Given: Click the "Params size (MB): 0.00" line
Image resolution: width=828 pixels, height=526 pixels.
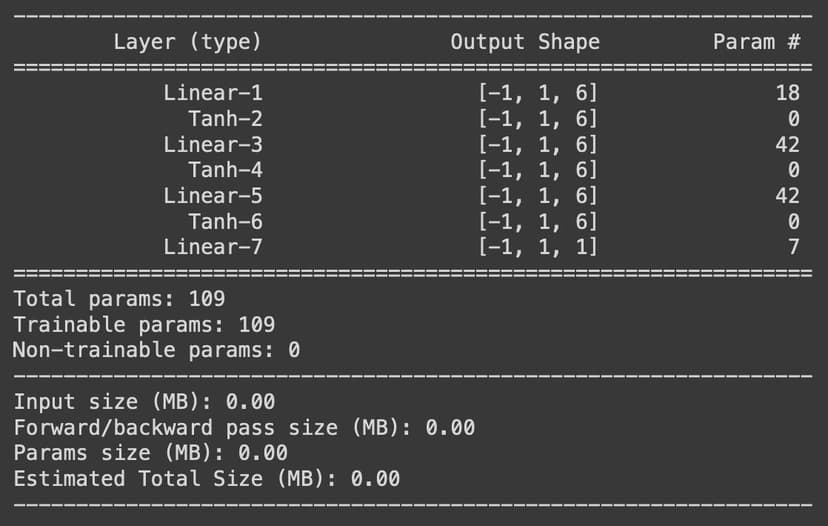Looking at the screenshot, I should [x=150, y=453].
